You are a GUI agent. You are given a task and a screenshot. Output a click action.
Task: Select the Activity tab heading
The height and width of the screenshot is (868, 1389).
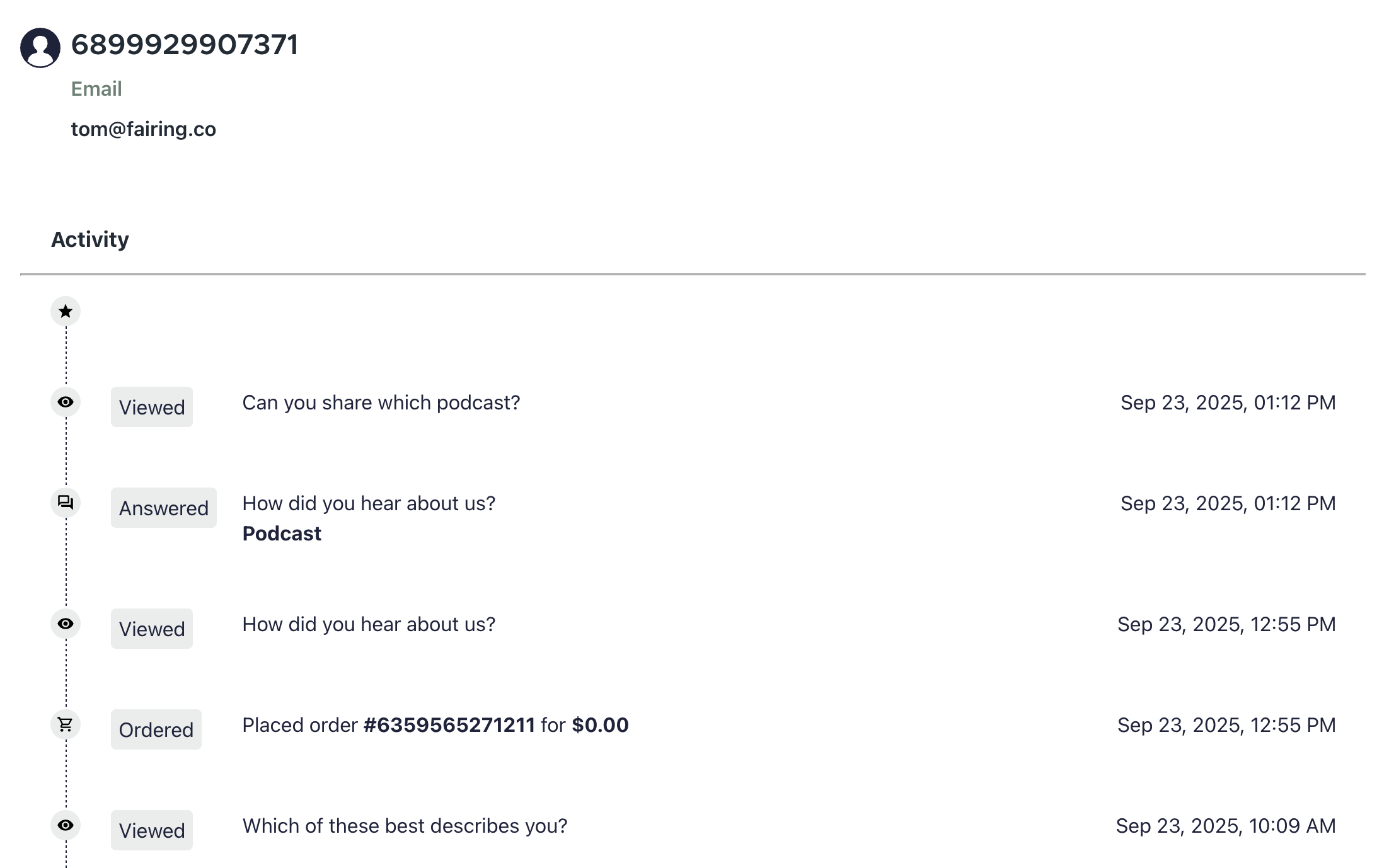pyautogui.click(x=90, y=239)
